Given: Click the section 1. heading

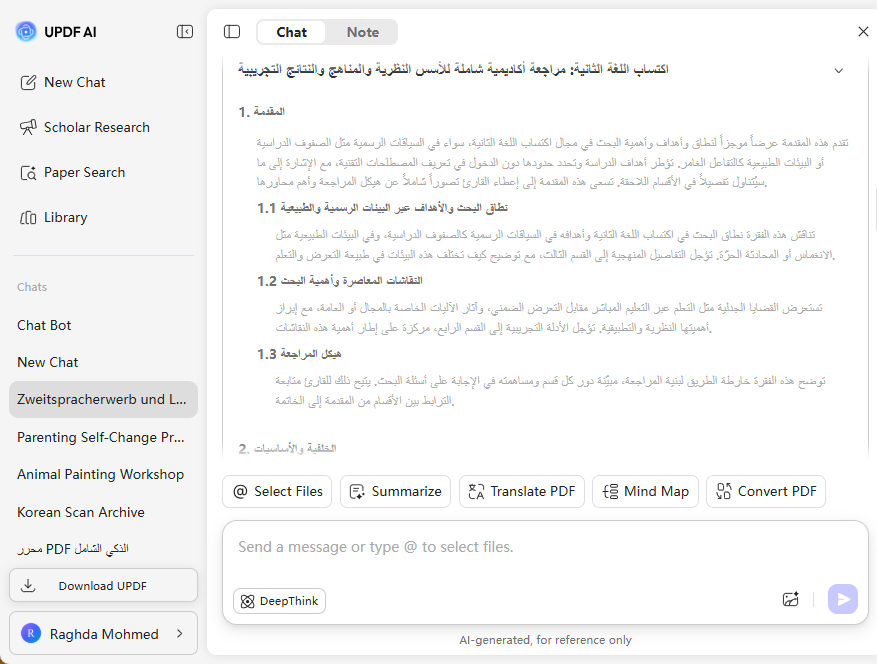Looking at the screenshot, I should pyautogui.click(x=261, y=112).
